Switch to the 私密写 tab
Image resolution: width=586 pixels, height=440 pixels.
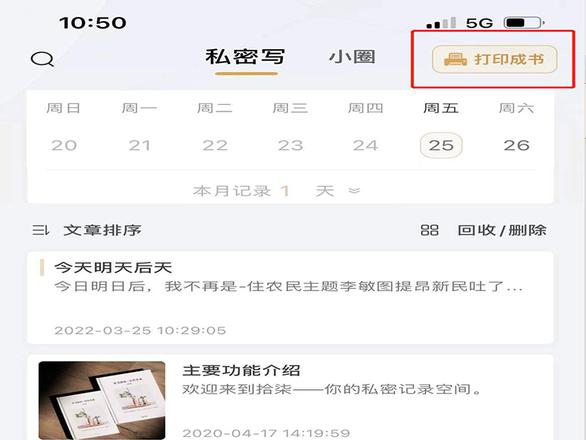246,57
